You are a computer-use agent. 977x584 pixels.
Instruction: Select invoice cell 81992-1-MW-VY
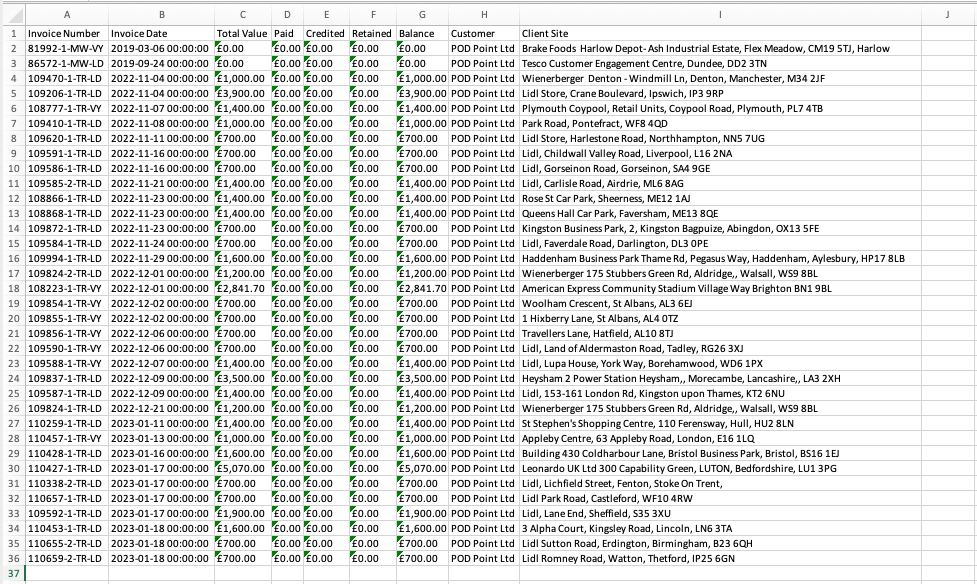tap(66, 48)
